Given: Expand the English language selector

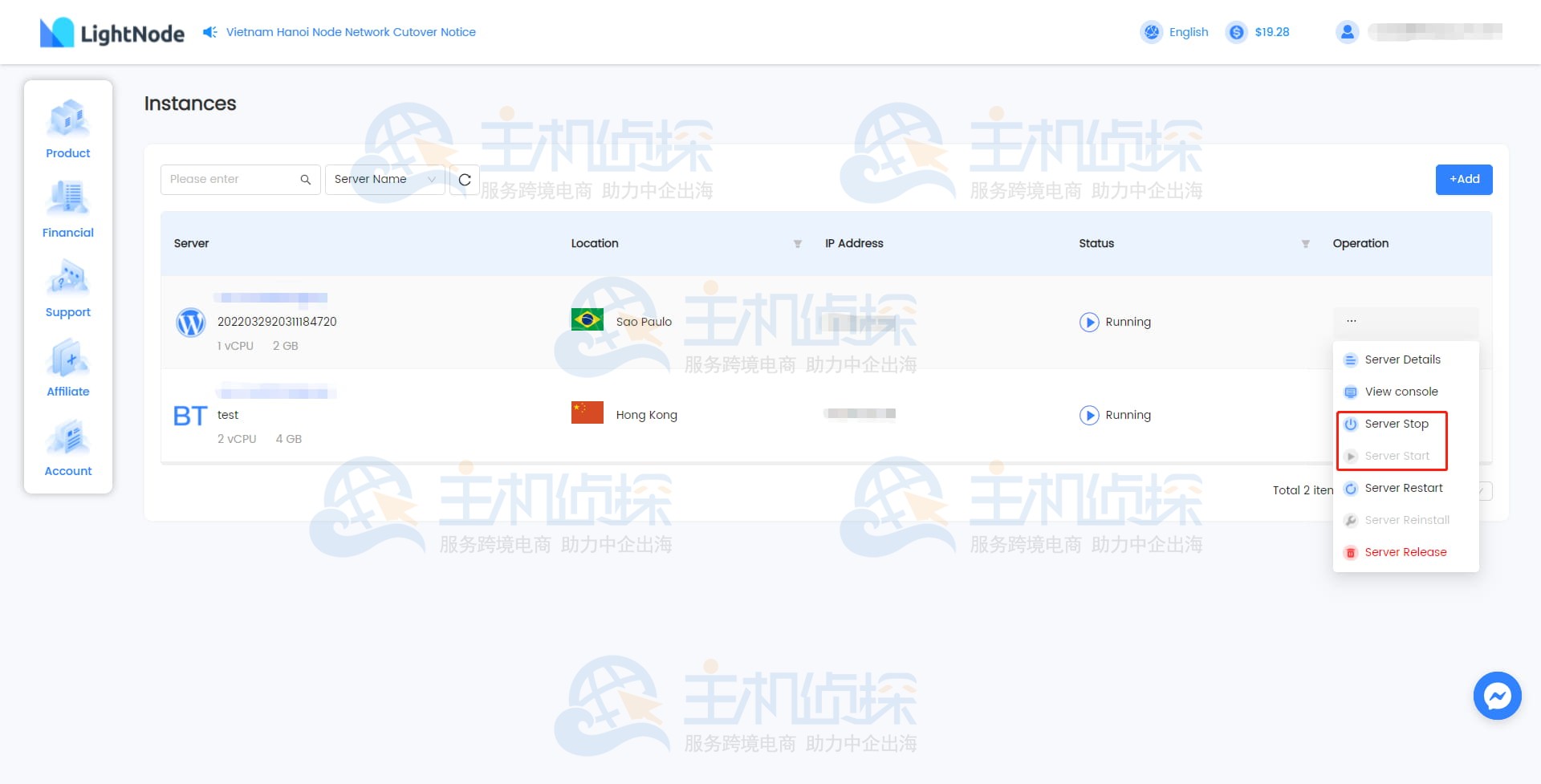Looking at the screenshot, I should point(1174,32).
